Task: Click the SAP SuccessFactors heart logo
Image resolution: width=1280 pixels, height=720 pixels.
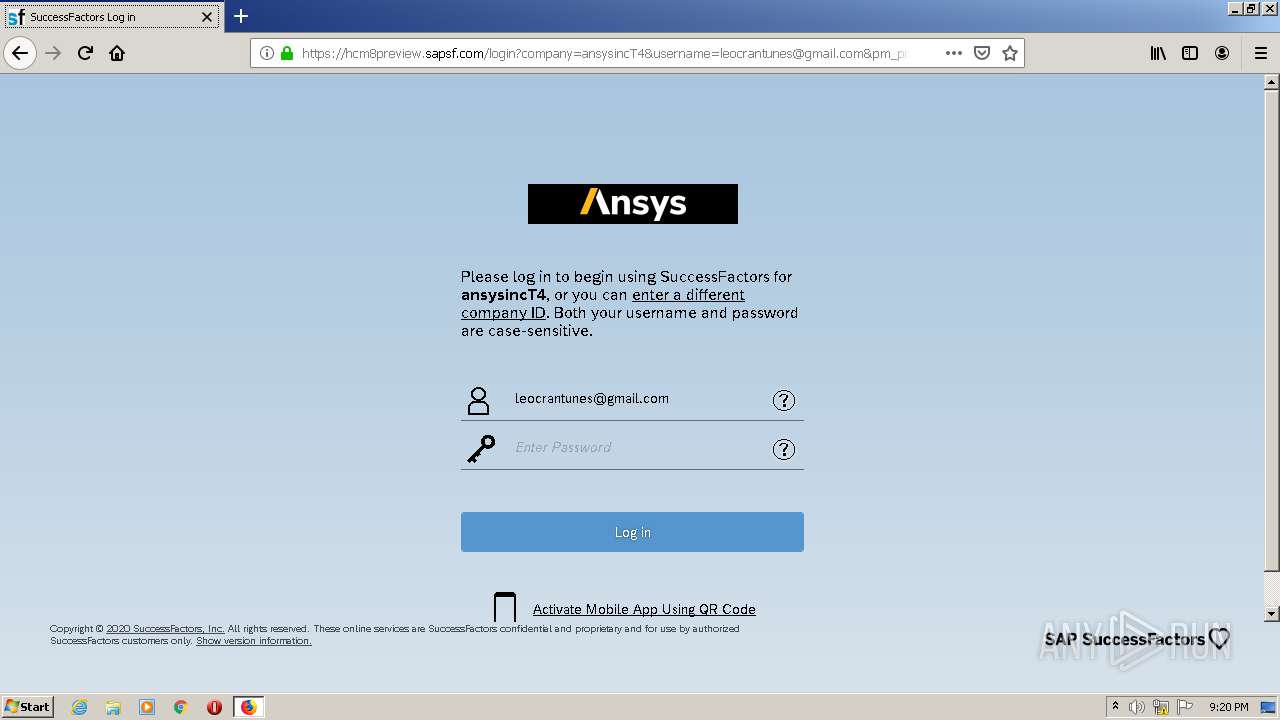Action: (1138, 639)
